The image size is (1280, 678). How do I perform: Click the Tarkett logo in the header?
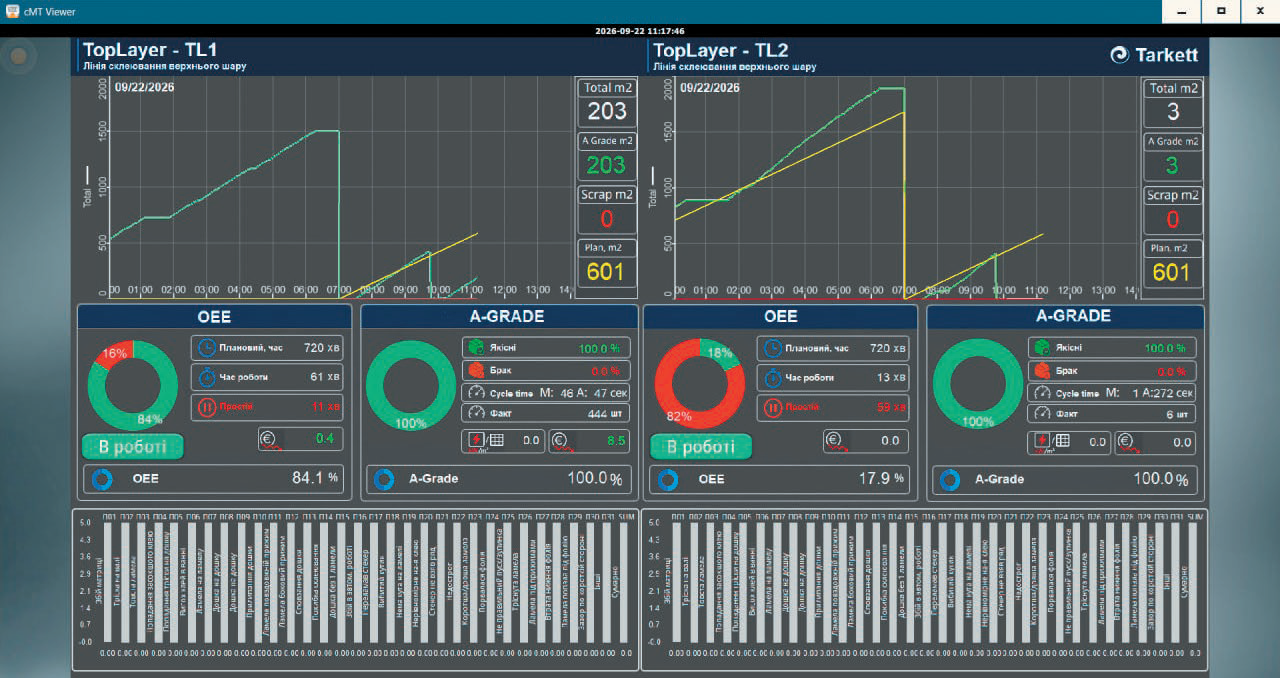point(1154,55)
